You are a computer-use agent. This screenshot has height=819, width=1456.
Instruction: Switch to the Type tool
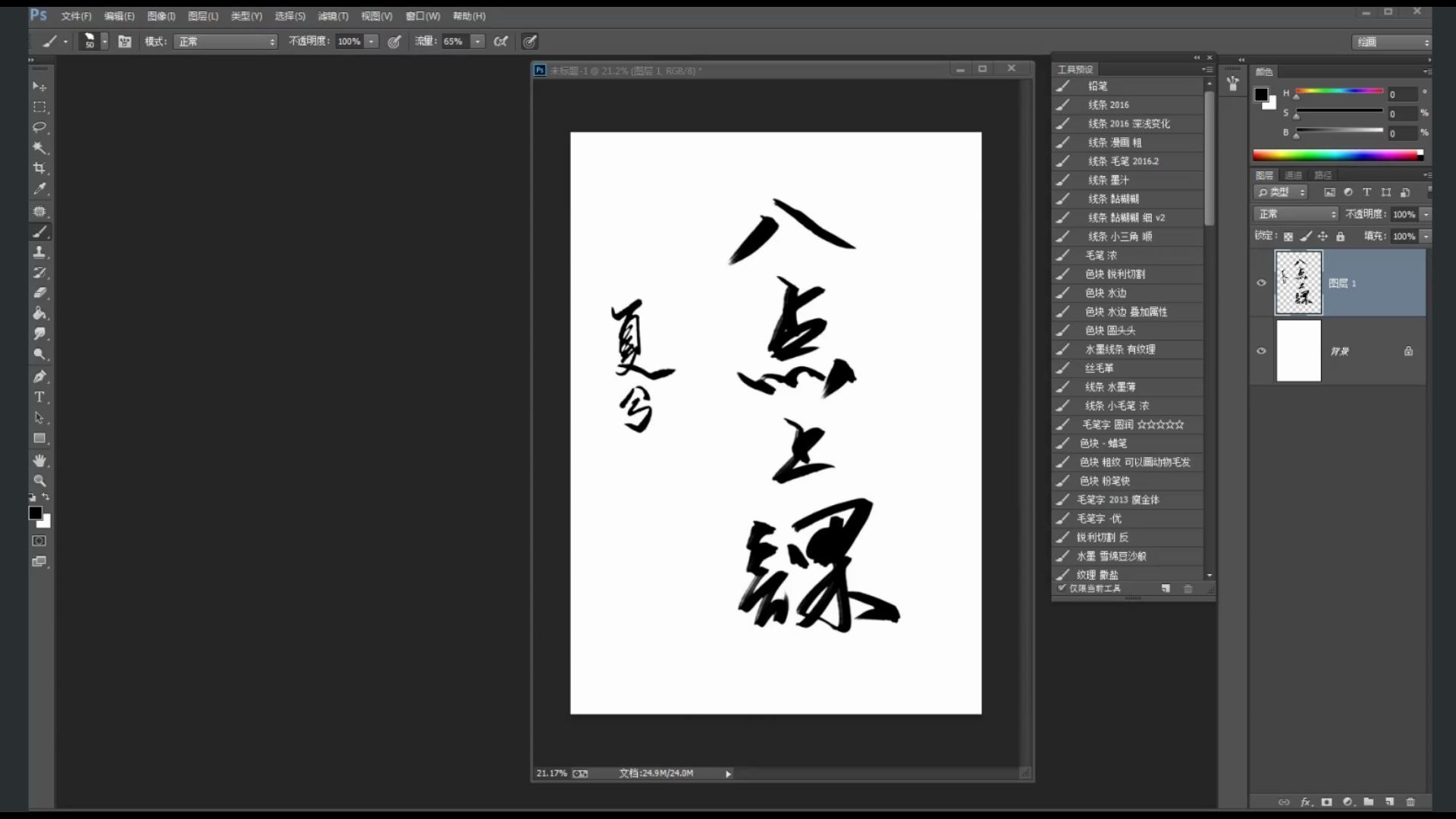[x=39, y=397]
